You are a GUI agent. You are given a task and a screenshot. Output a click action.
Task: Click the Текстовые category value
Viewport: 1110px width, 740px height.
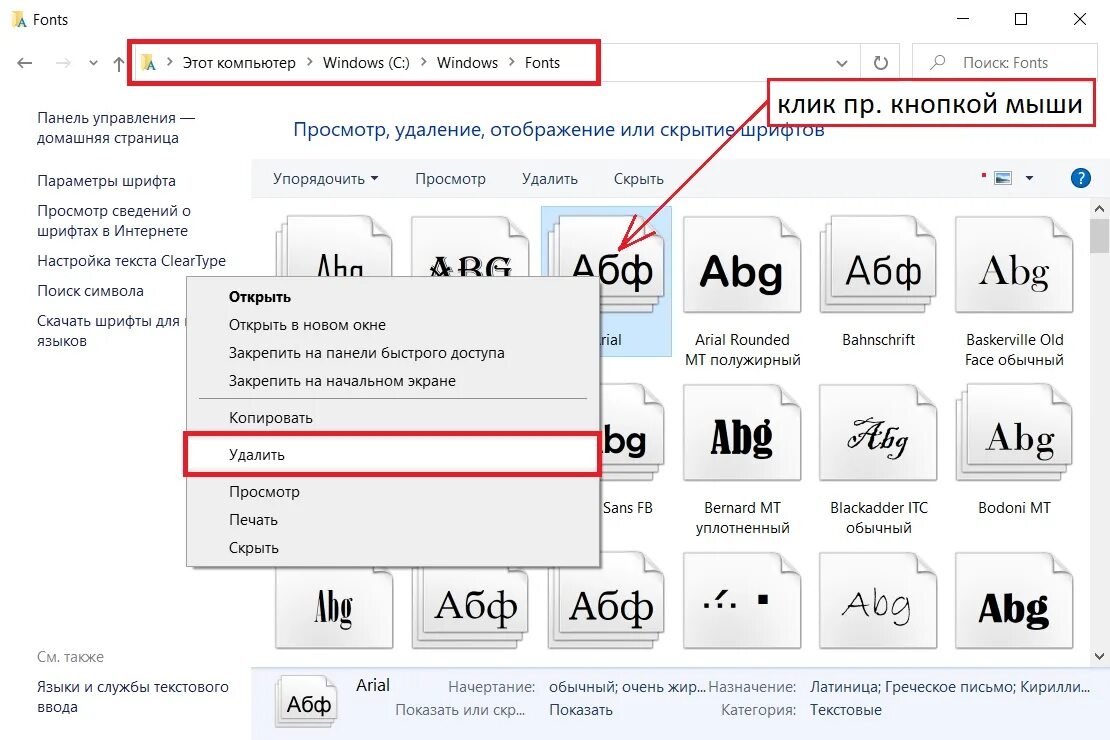(846, 710)
